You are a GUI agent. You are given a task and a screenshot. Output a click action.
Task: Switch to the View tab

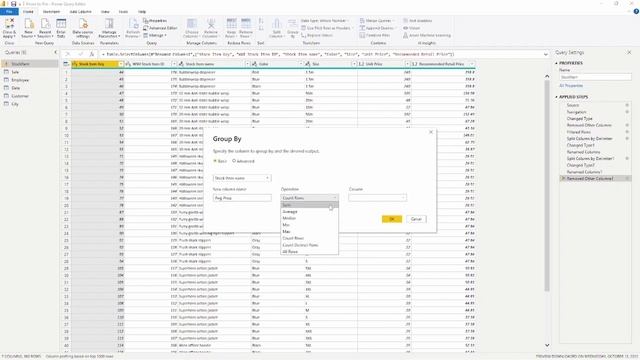click(x=105, y=12)
